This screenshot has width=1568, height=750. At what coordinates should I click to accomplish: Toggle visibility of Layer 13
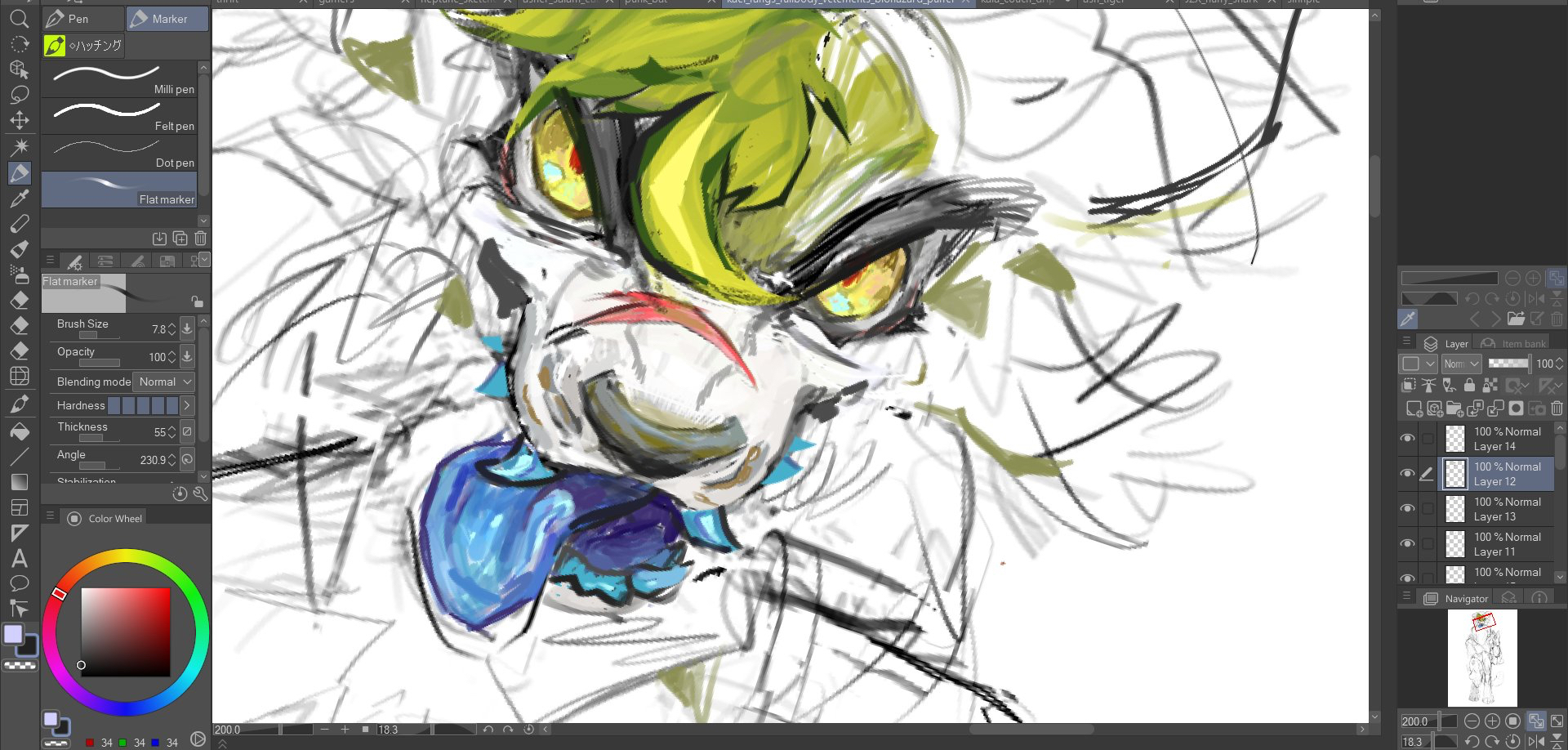point(1407,509)
